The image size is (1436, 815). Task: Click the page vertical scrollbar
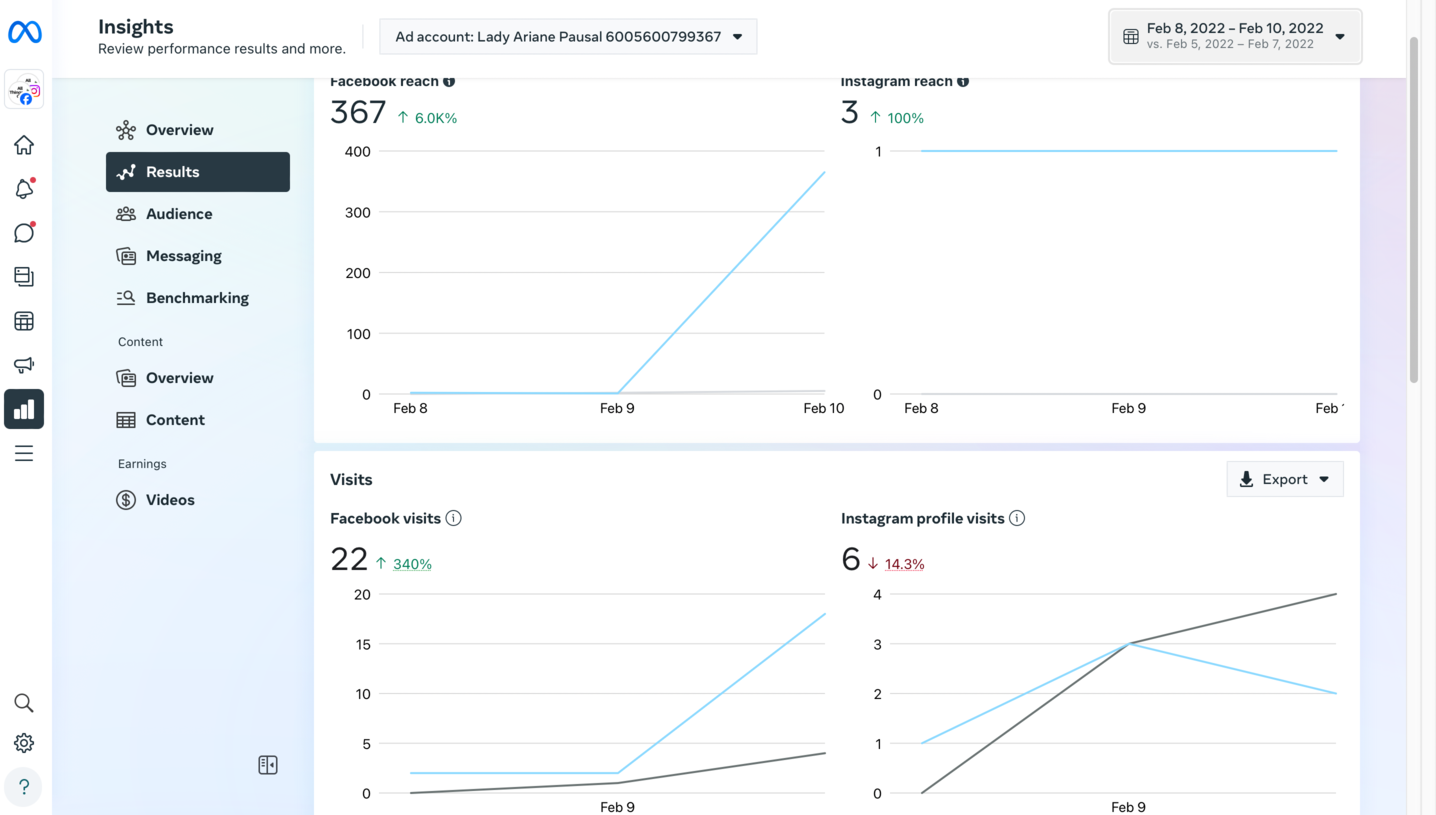(x=1413, y=210)
